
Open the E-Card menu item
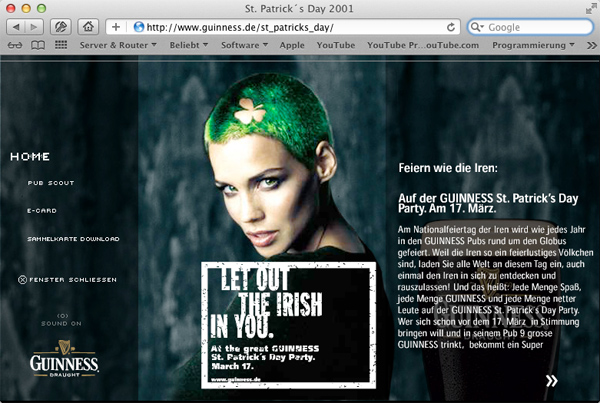42,210
